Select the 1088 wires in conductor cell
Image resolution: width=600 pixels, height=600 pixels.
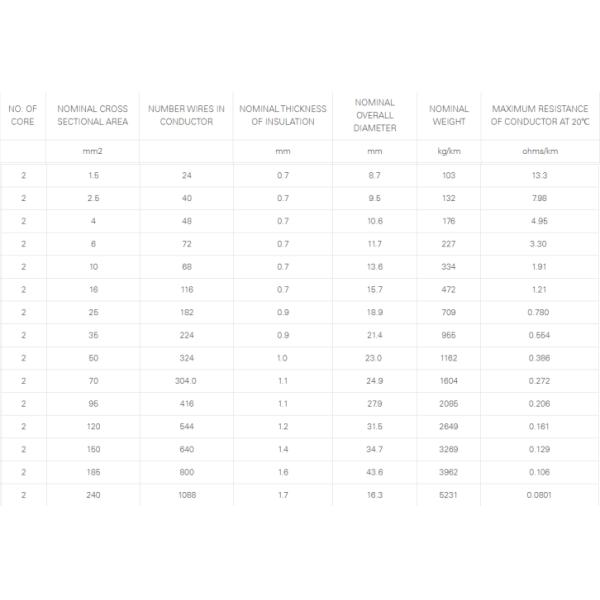pyautogui.click(x=186, y=494)
